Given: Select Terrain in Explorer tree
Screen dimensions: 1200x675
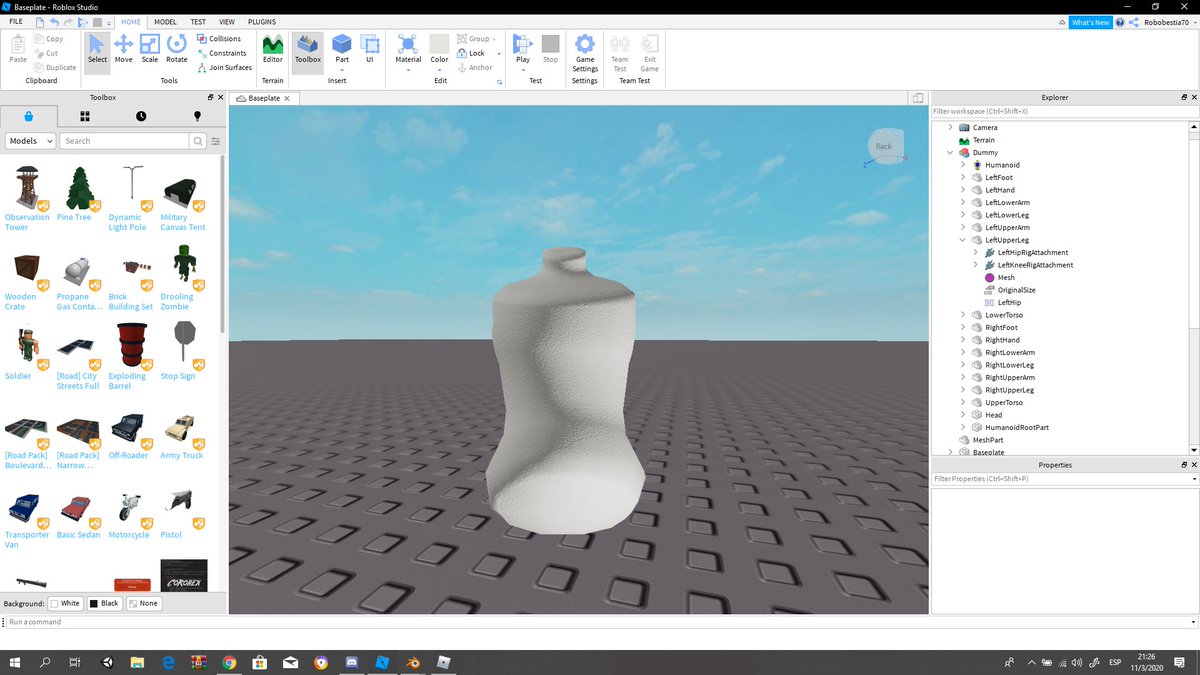Looking at the screenshot, I should click(x=984, y=141).
